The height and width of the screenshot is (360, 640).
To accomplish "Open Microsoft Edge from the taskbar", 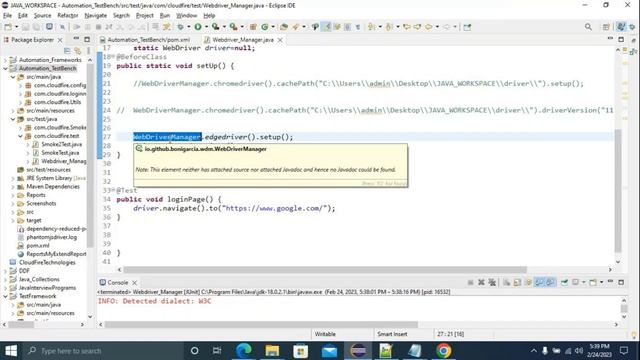I will pyautogui.click(x=244, y=351).
